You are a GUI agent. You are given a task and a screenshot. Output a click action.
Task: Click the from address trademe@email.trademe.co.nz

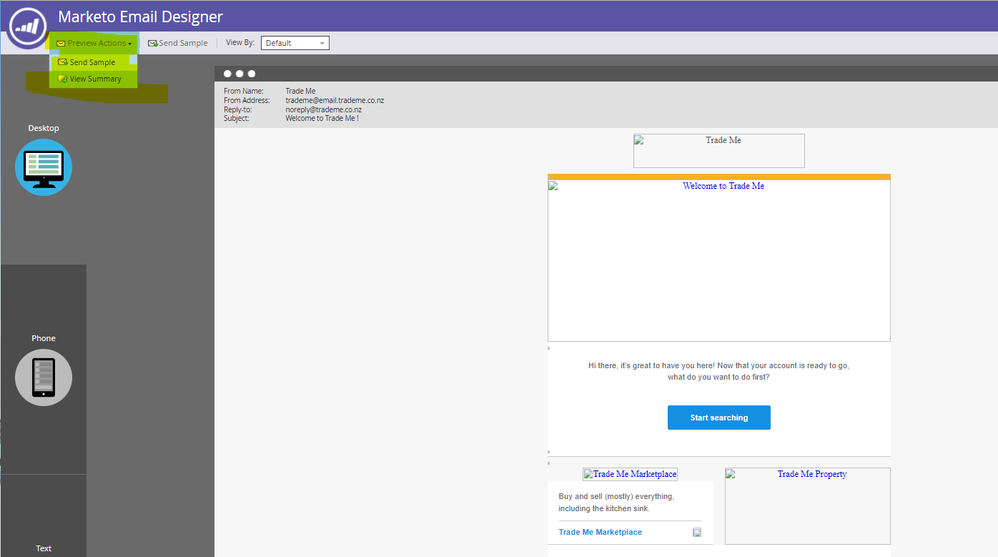coord(335,101)
